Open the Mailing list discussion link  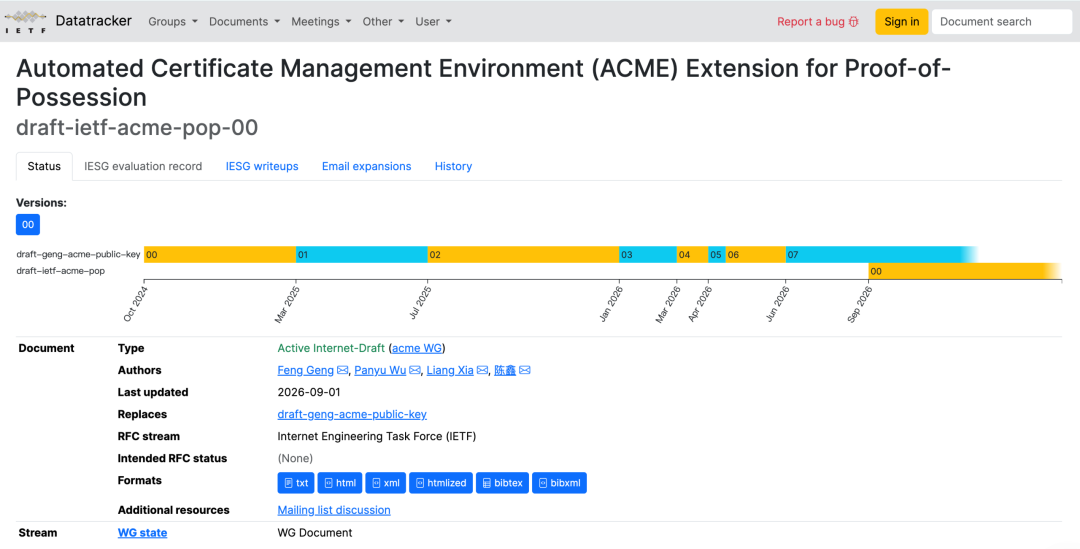[x=334, y=510]
